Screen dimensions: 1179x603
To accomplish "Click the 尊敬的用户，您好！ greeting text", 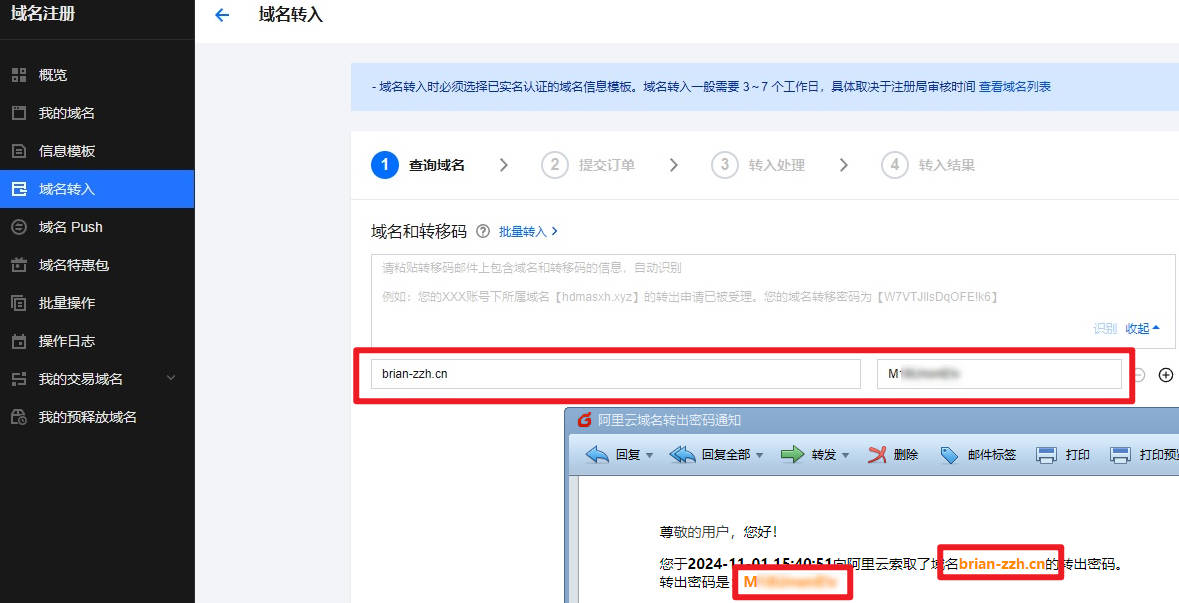I will 719,532.
